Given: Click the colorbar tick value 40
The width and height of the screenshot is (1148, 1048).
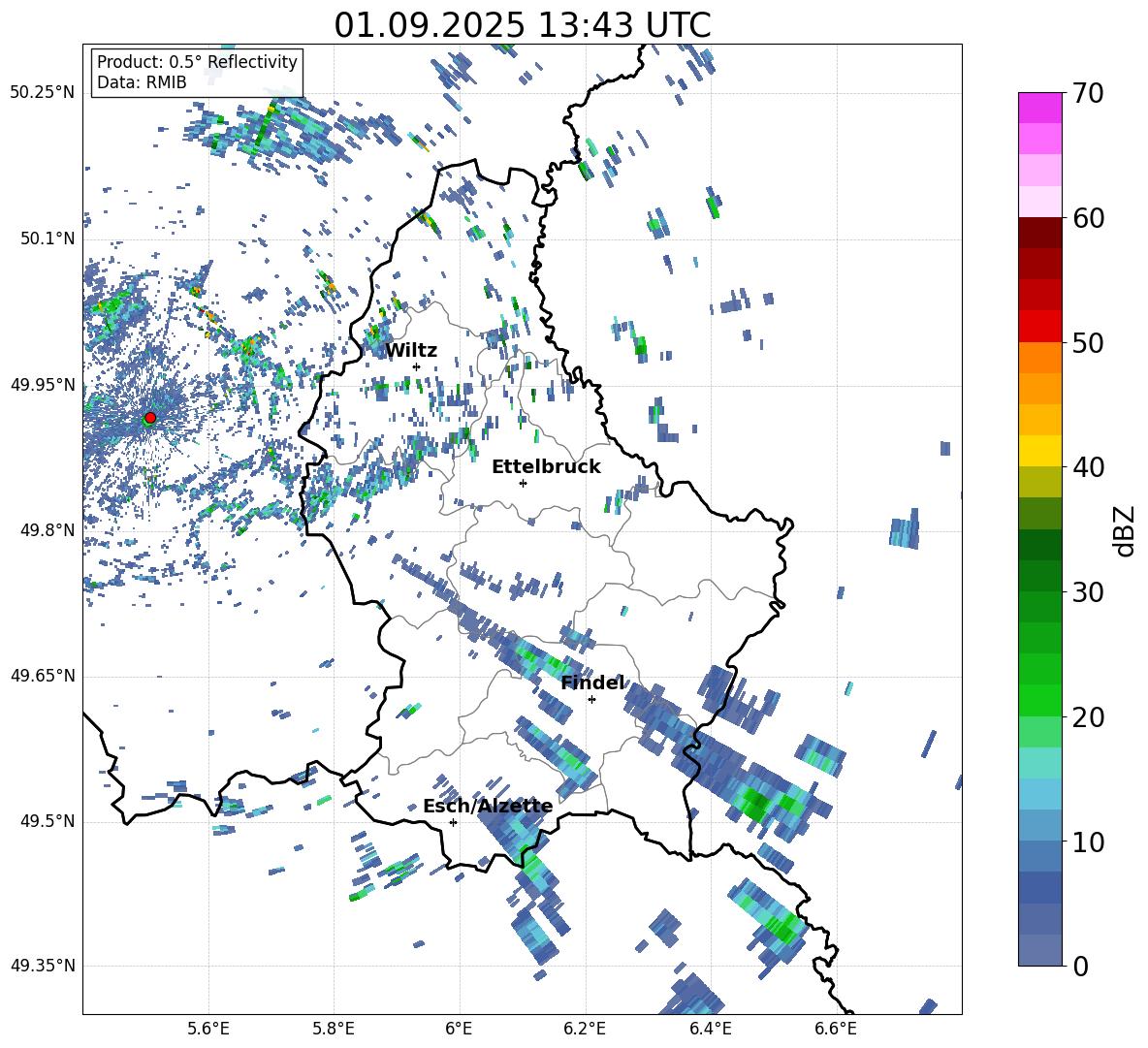Looking at the screenshot, I should [1088, 467].
